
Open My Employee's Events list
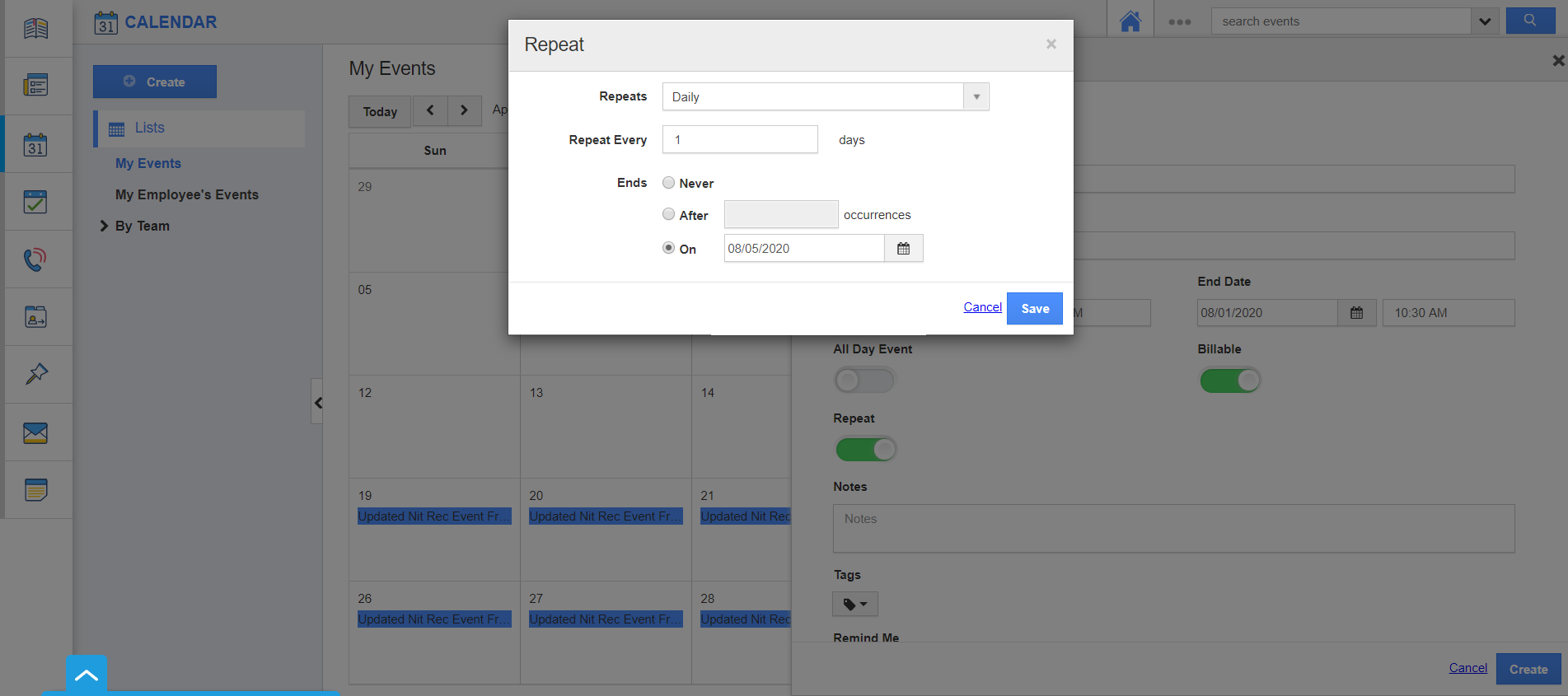click(x=187, y=194)
